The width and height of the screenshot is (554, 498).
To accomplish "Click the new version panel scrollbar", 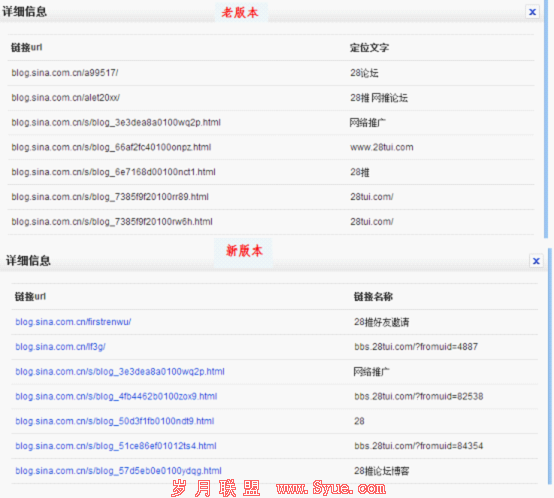I will (x=550, y=366).
